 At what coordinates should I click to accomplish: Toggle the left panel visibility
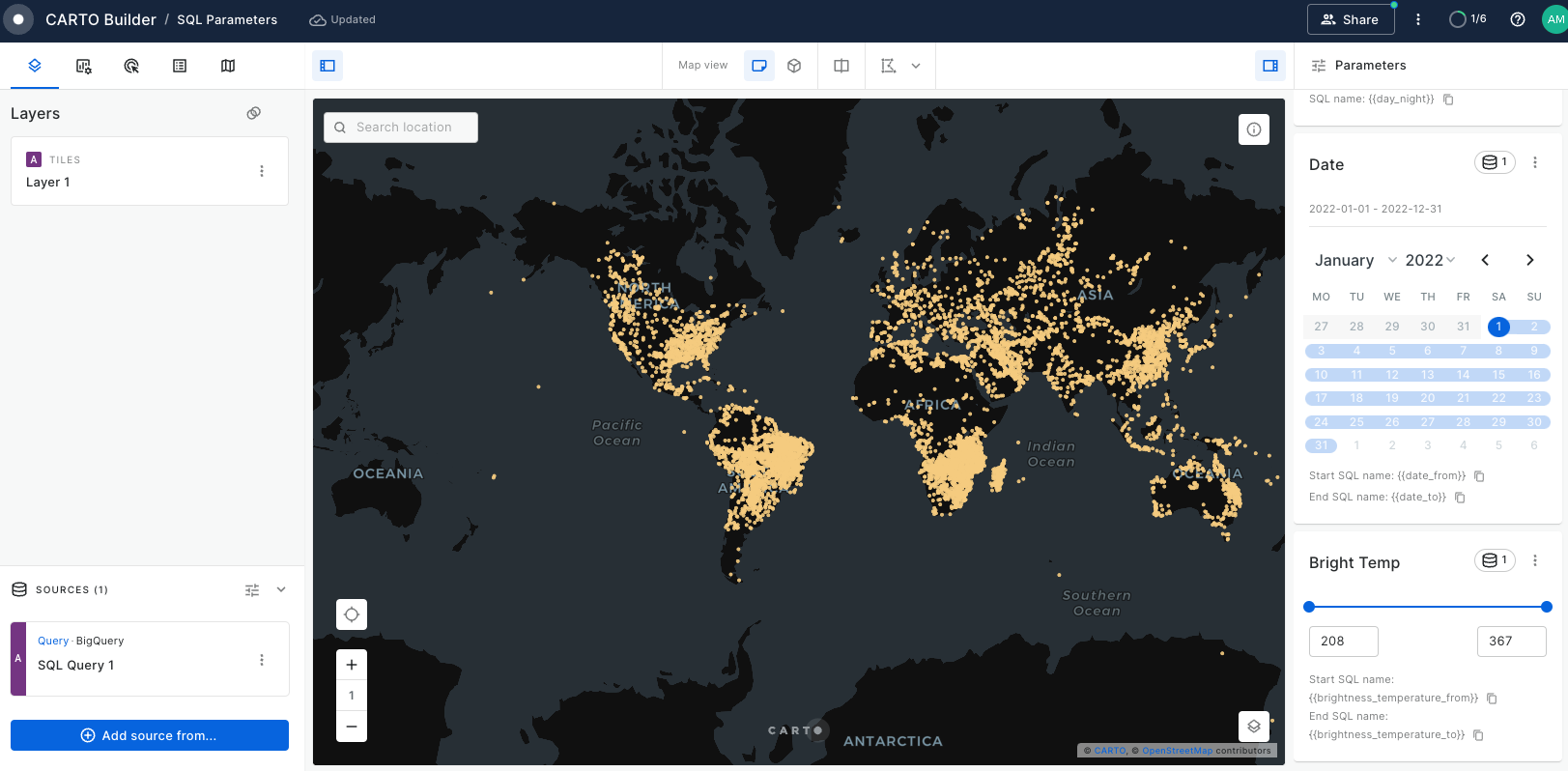328,66
